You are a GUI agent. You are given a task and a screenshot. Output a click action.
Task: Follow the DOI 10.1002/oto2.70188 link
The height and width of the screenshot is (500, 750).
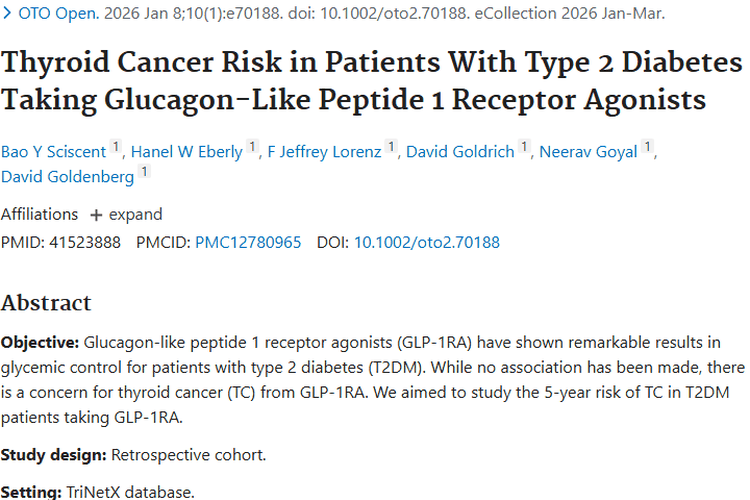tap(427, 242)
